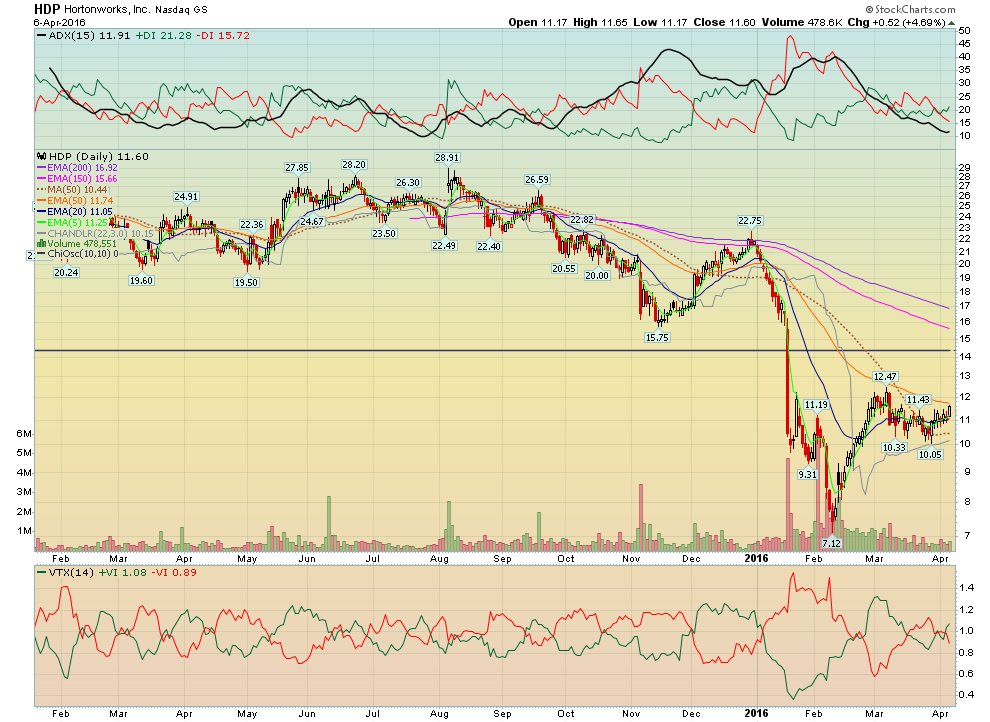This screenshot has height=722, width=990.
Task: Click the 22.82 price label
Action: 582,220
